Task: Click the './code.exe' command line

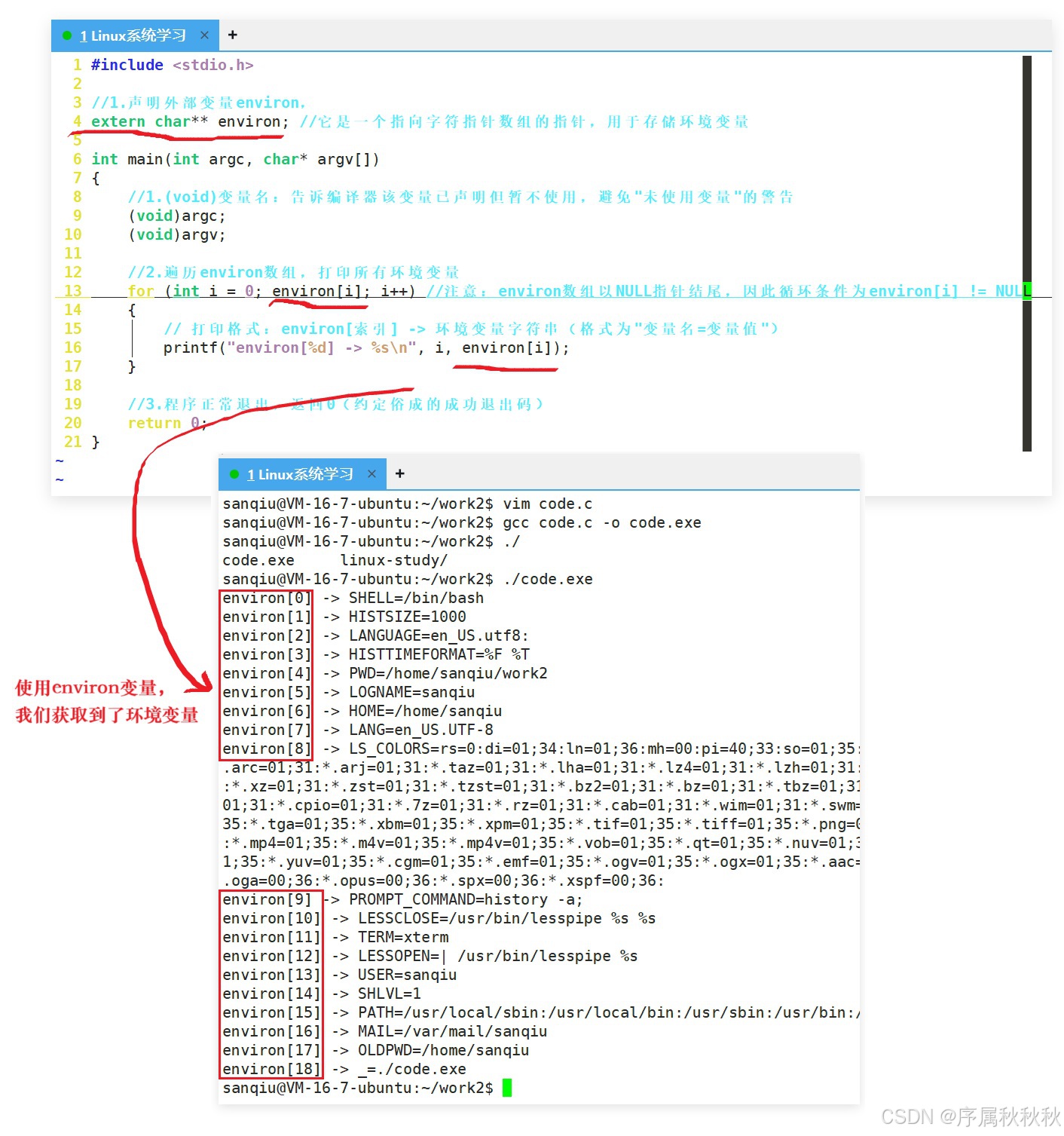Action: pos(408,579)
